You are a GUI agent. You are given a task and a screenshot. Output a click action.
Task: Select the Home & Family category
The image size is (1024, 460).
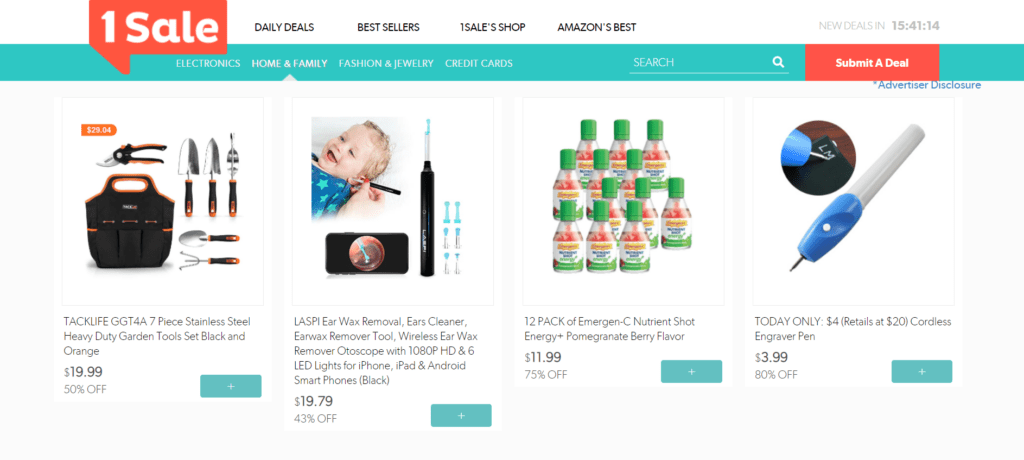(289, 63)
